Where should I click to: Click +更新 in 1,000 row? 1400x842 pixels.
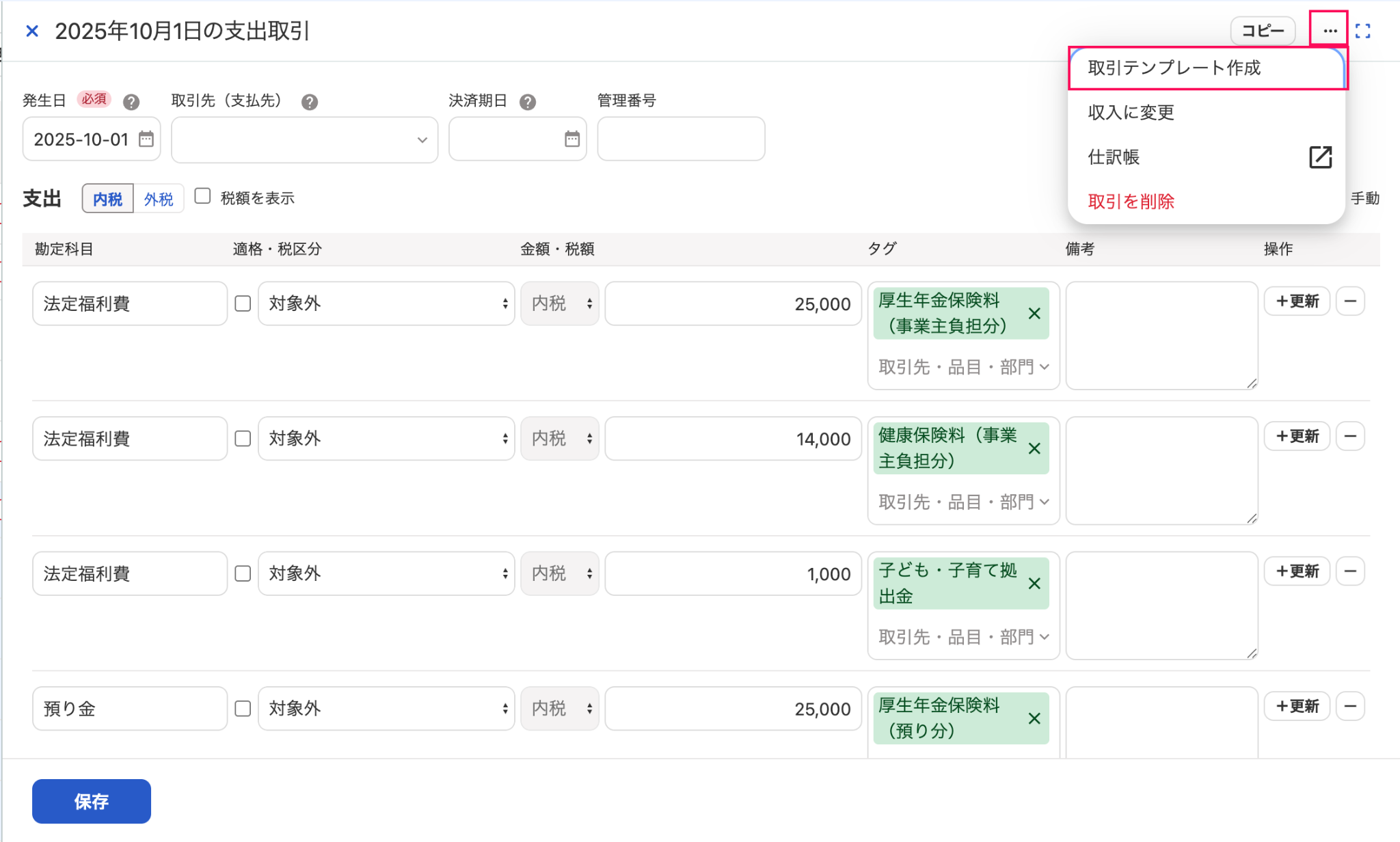point(1297,571)
